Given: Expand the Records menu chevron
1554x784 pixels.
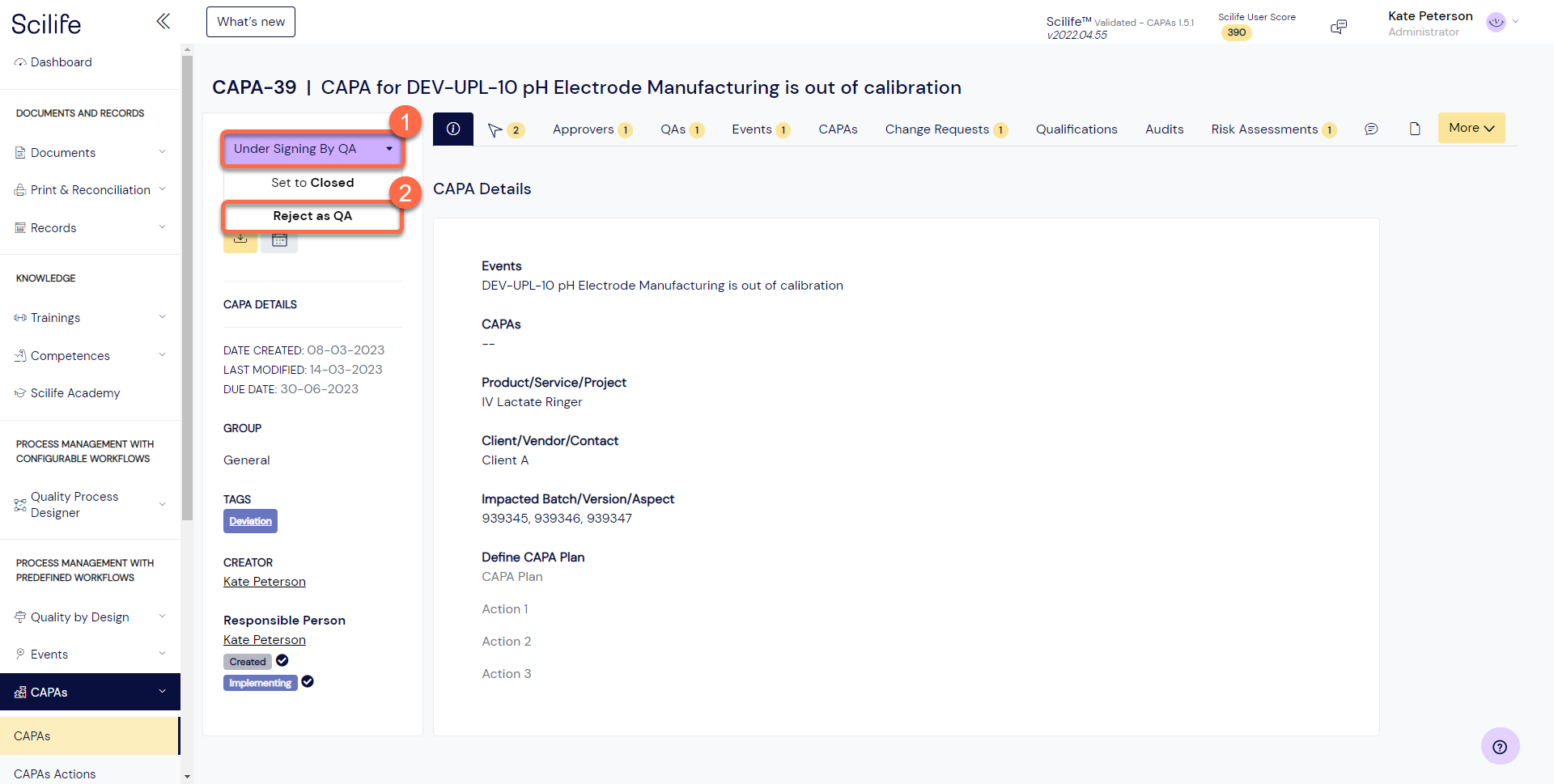Looking at the screenshot, I should click(162, 227).
